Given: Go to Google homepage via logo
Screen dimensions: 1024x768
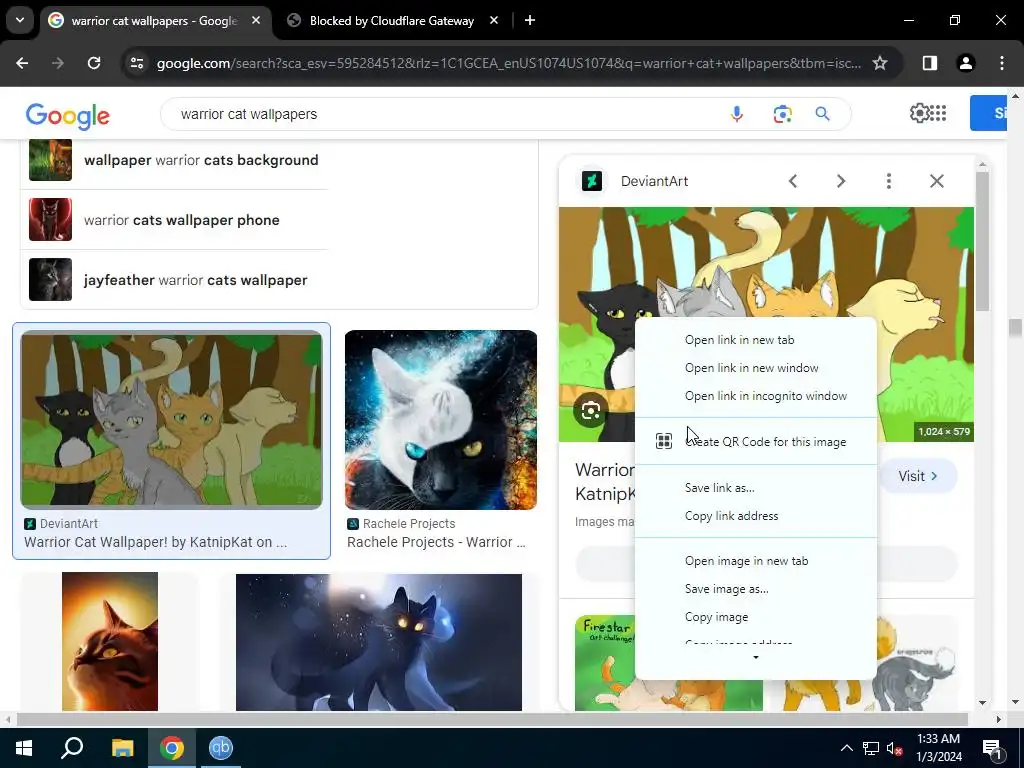Looking at the screenshot, I should [x=67, y=116].
